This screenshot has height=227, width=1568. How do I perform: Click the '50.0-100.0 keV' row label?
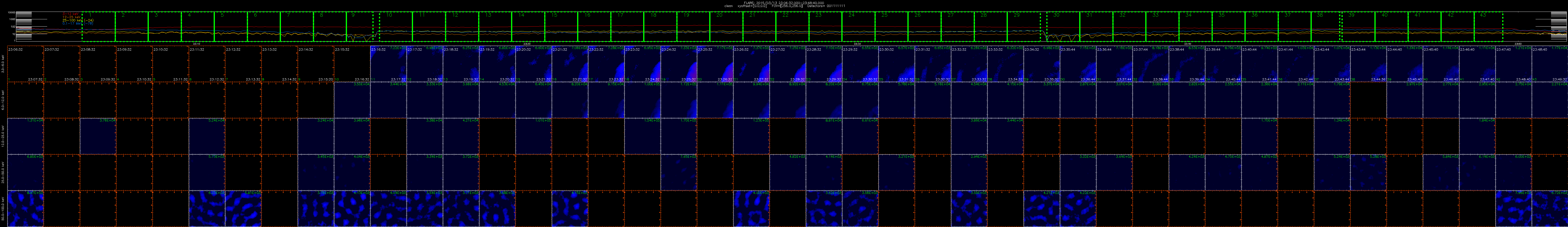4,208
